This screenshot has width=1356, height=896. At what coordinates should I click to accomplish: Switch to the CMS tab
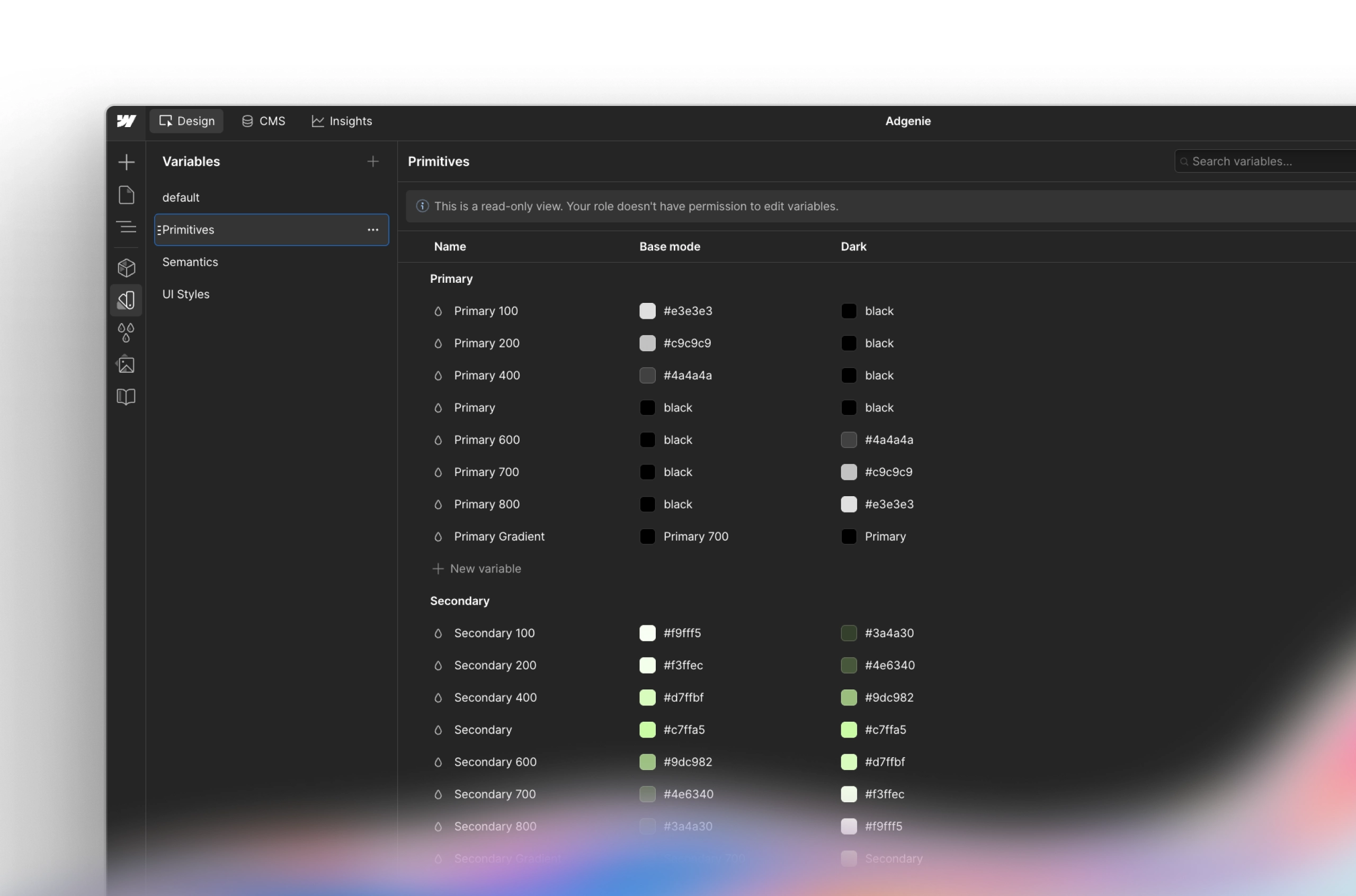[263, 121]
